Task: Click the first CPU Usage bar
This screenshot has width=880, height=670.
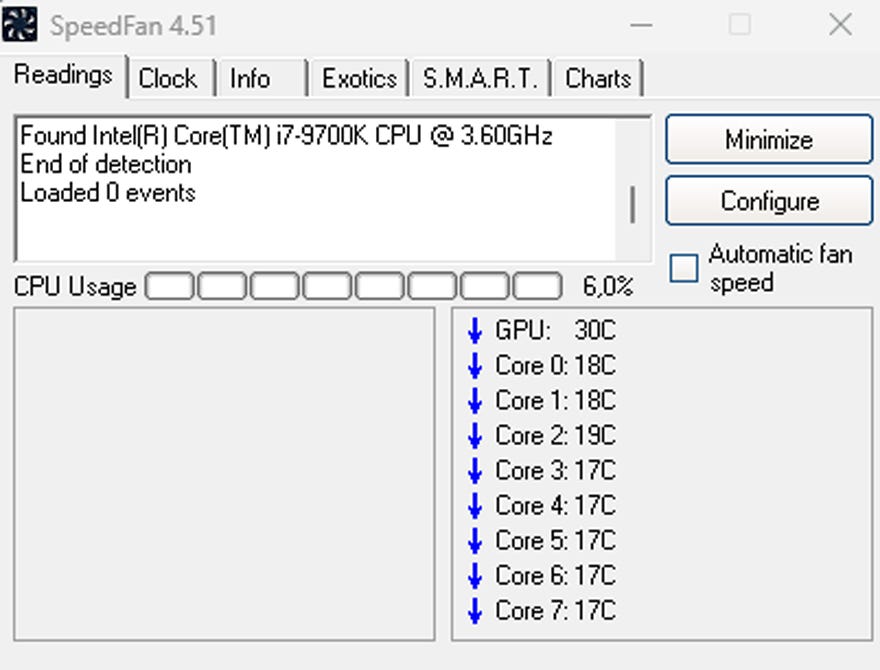Action: [169, 286]
